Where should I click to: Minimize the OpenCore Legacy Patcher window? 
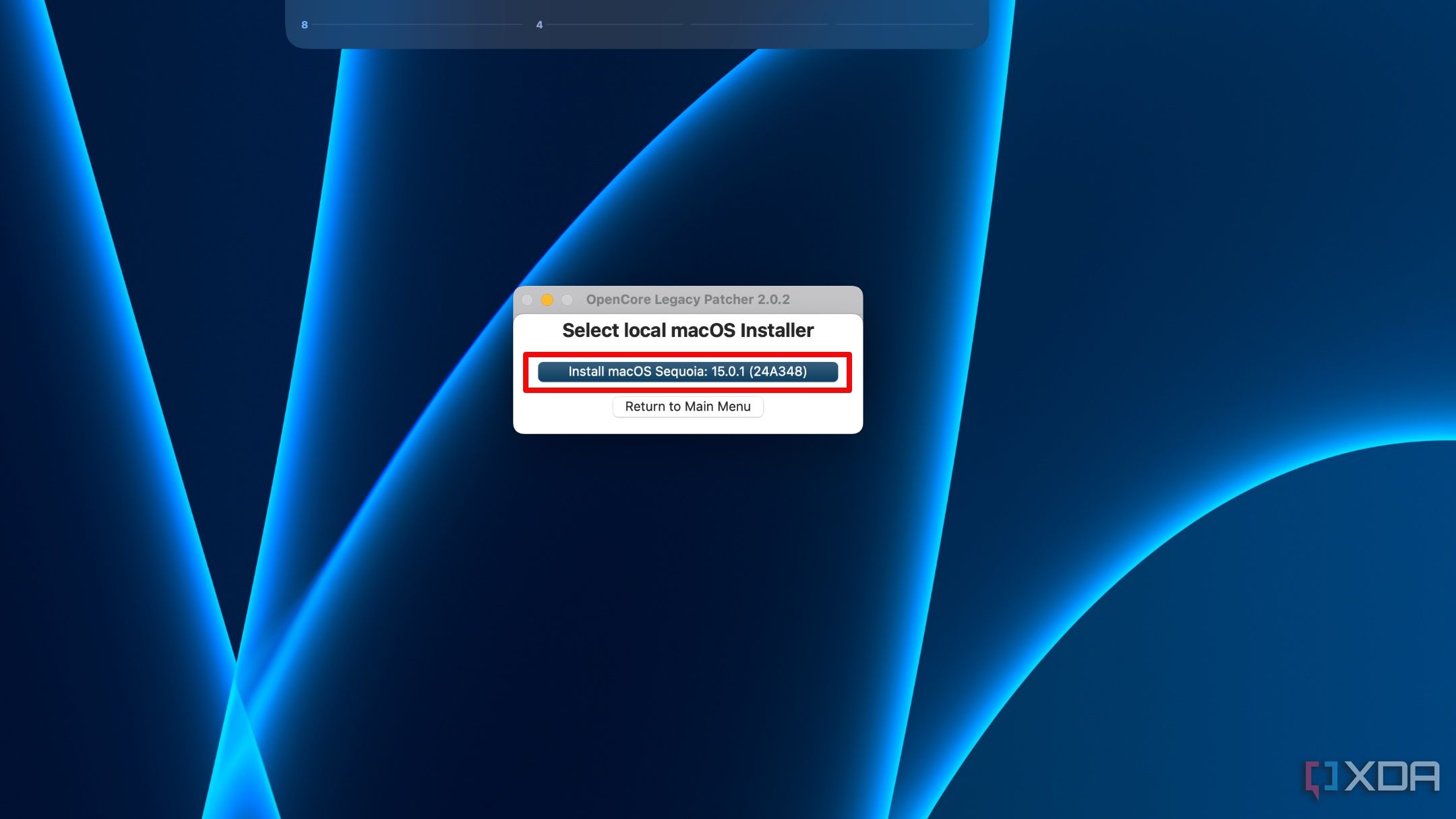coord(547,300)
